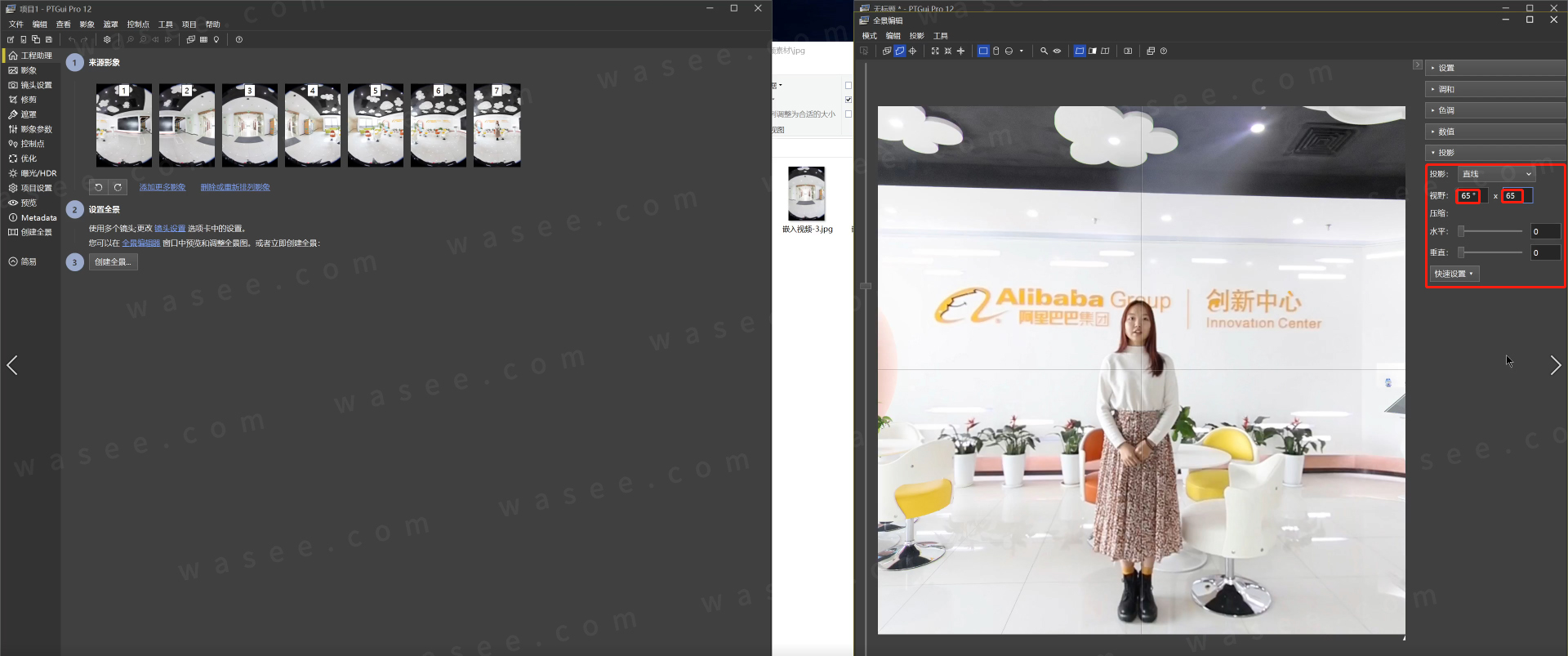Click the fit panorama expand icon
The height and width of the screenshot is (656, 1568).
[935, 51]
